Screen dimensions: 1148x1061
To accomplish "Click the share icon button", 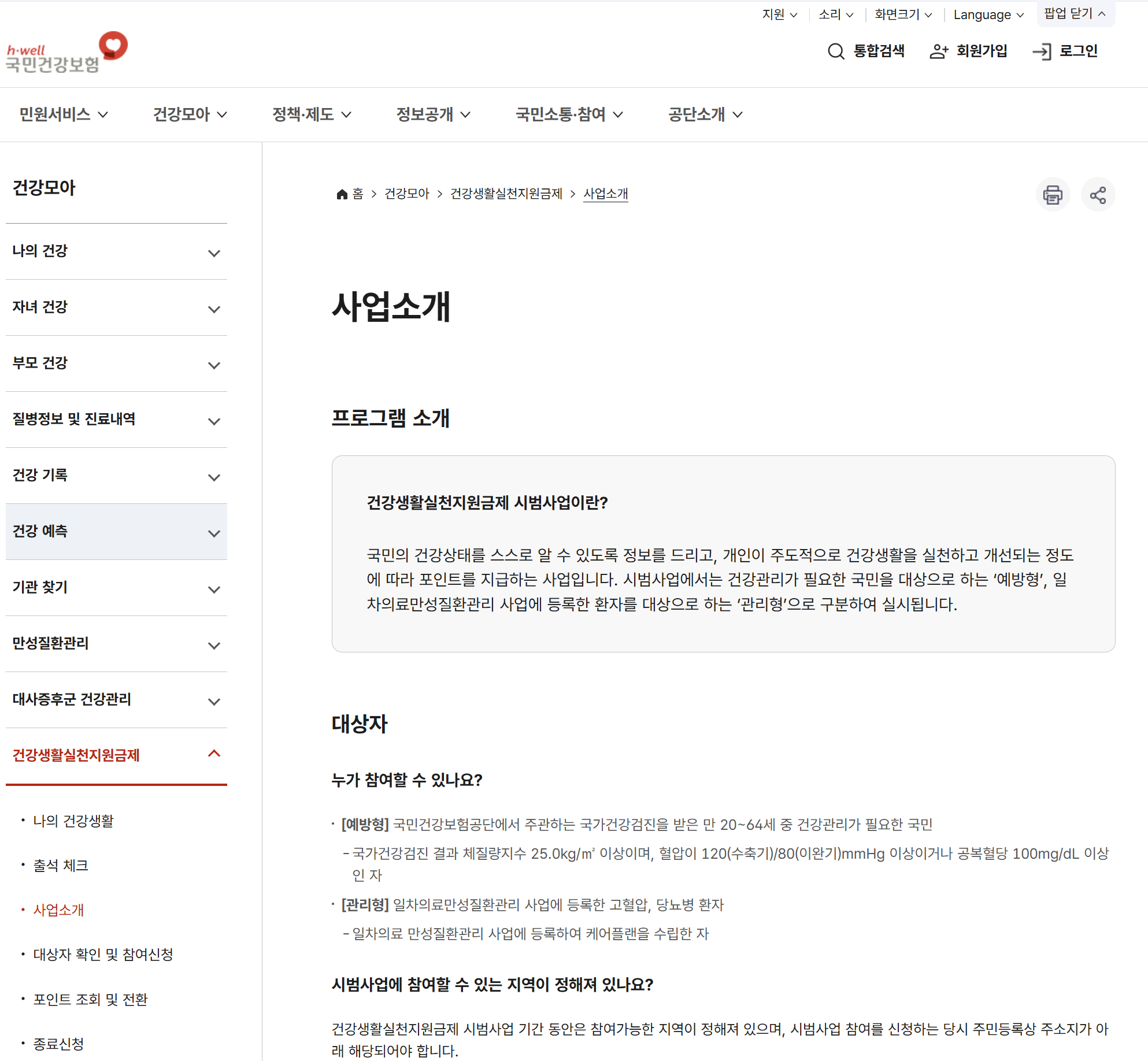I will pyautogui.click(x=1097, y=195).
